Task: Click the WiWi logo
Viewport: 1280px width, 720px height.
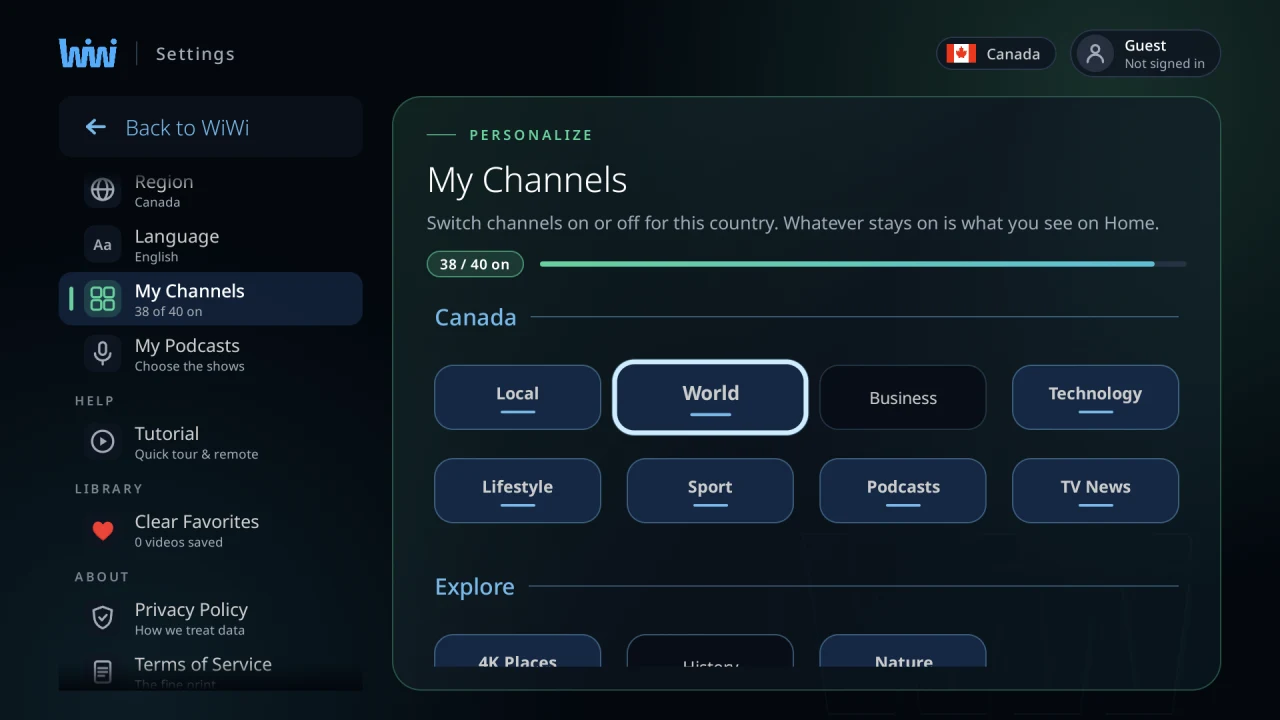Action: point(88,53)
